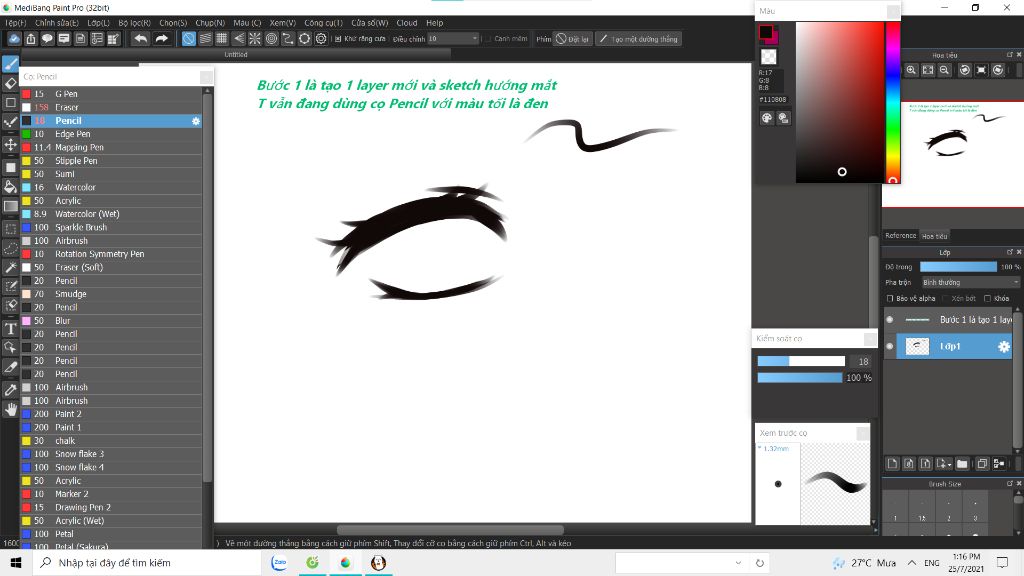Open the add-layer-type dropdown arrow in Lớp panel
Image resolution: width=1024 pixels, height=576 pixels.
click(950, 465)
